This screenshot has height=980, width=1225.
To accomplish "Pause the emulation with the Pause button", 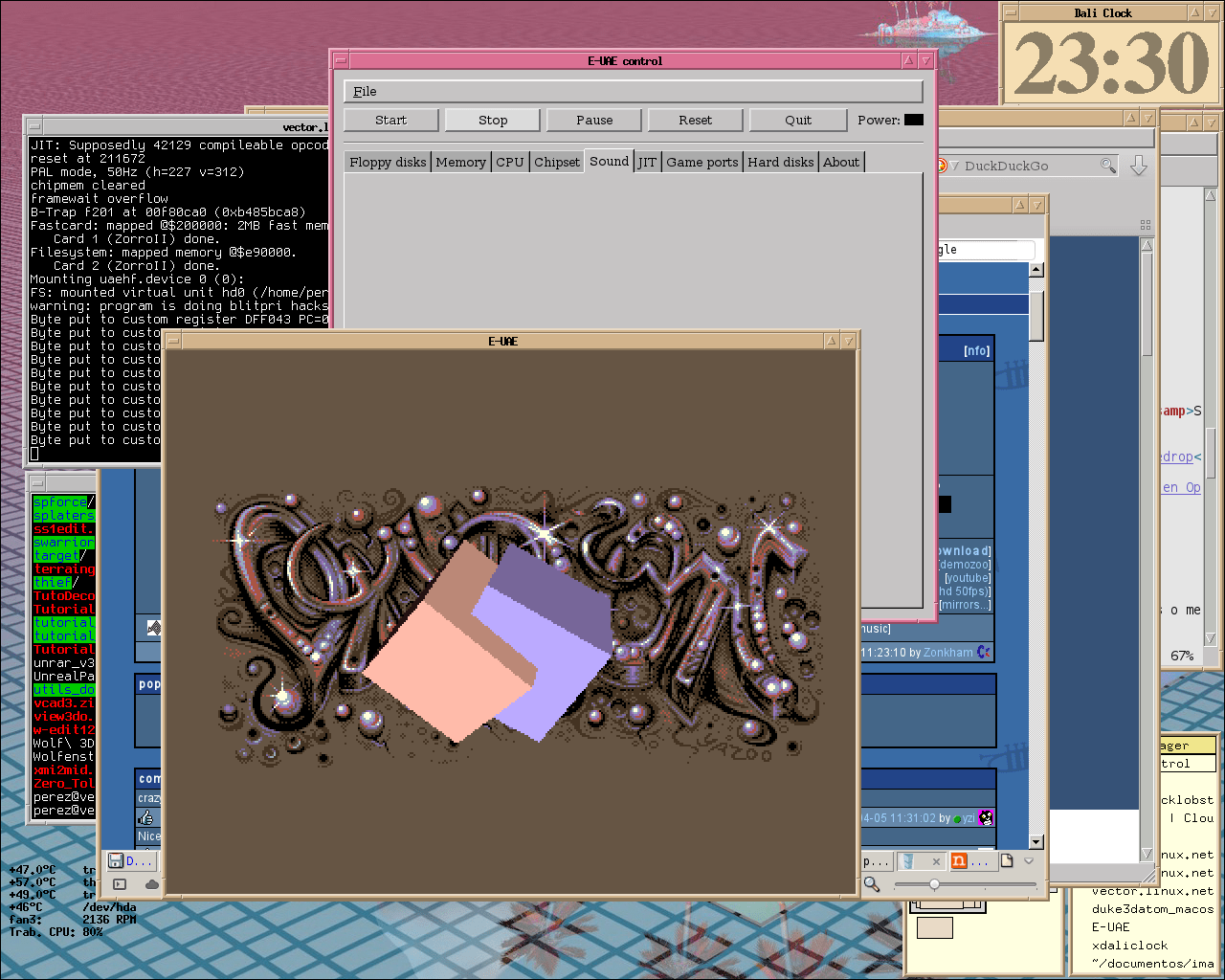I will [594, 120].
